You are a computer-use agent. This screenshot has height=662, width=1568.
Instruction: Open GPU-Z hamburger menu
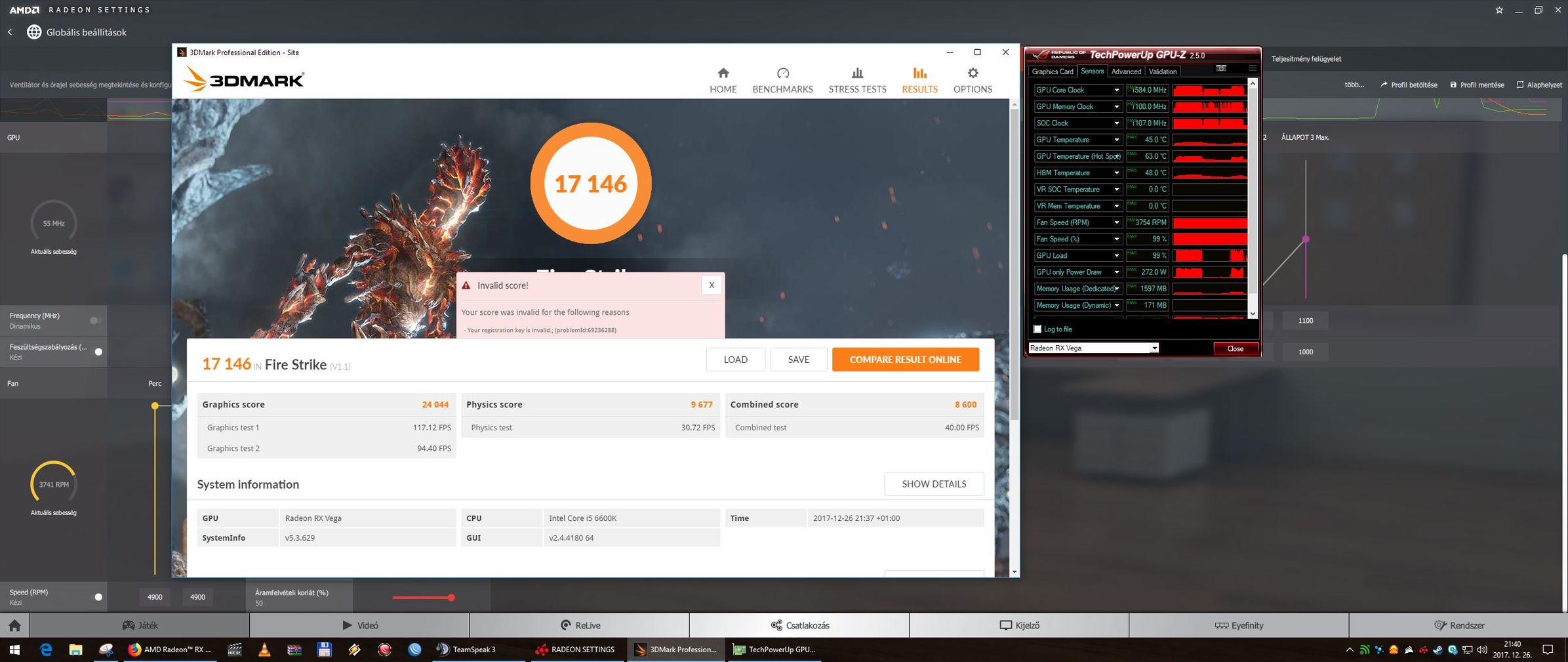[1252, 68]
